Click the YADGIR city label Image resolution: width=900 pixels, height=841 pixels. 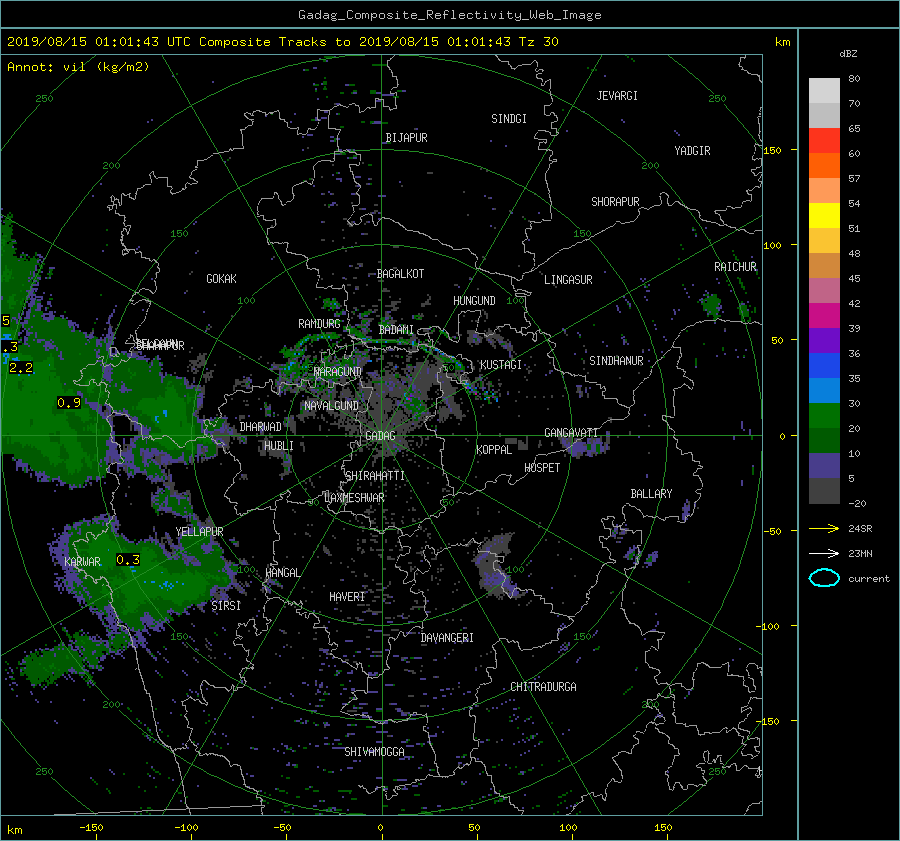pyautogui.click(x=692, y=151)
